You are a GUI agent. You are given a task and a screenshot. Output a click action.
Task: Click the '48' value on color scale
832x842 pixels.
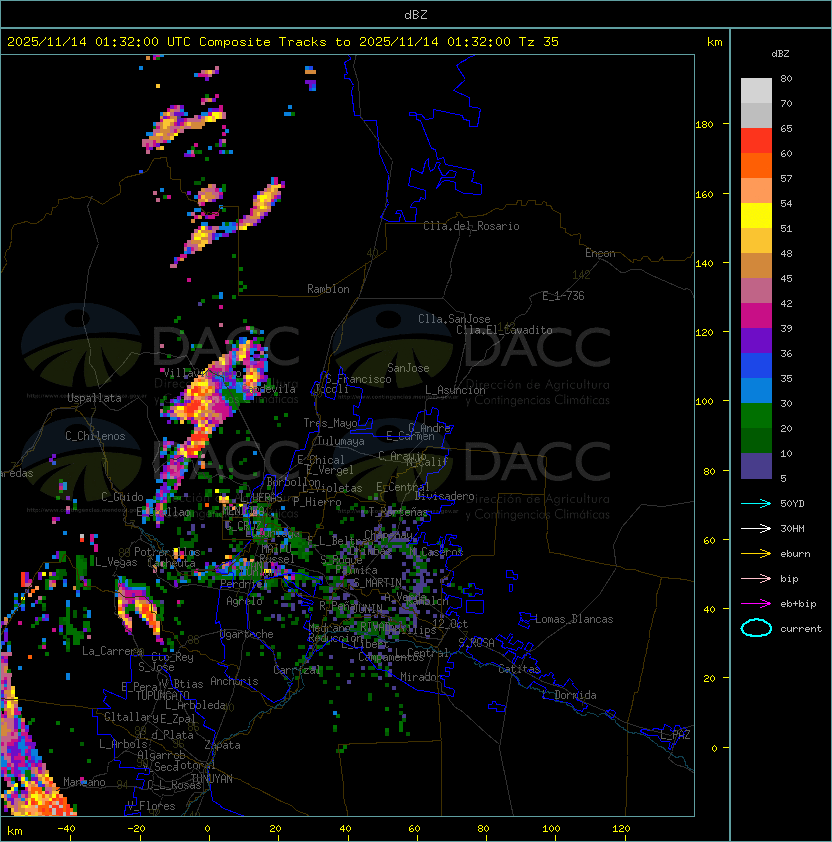786,253
